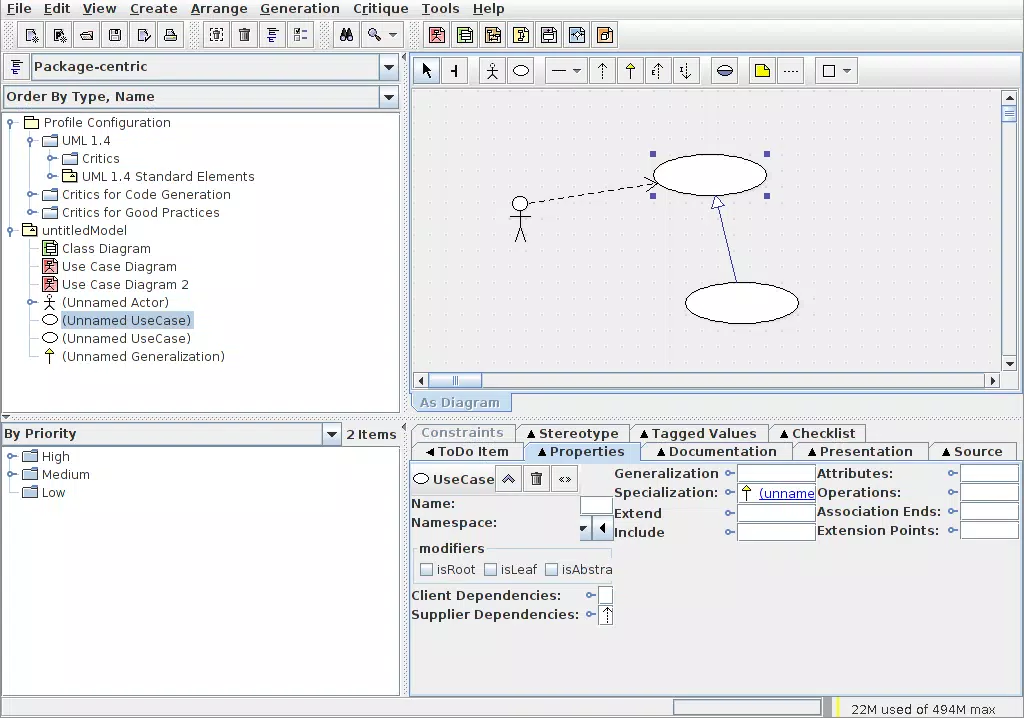Expand the Critics for Code Generation node
The width and height of the screenshot is (1024, 718).
pyautogui.click(x=31, y=195)
